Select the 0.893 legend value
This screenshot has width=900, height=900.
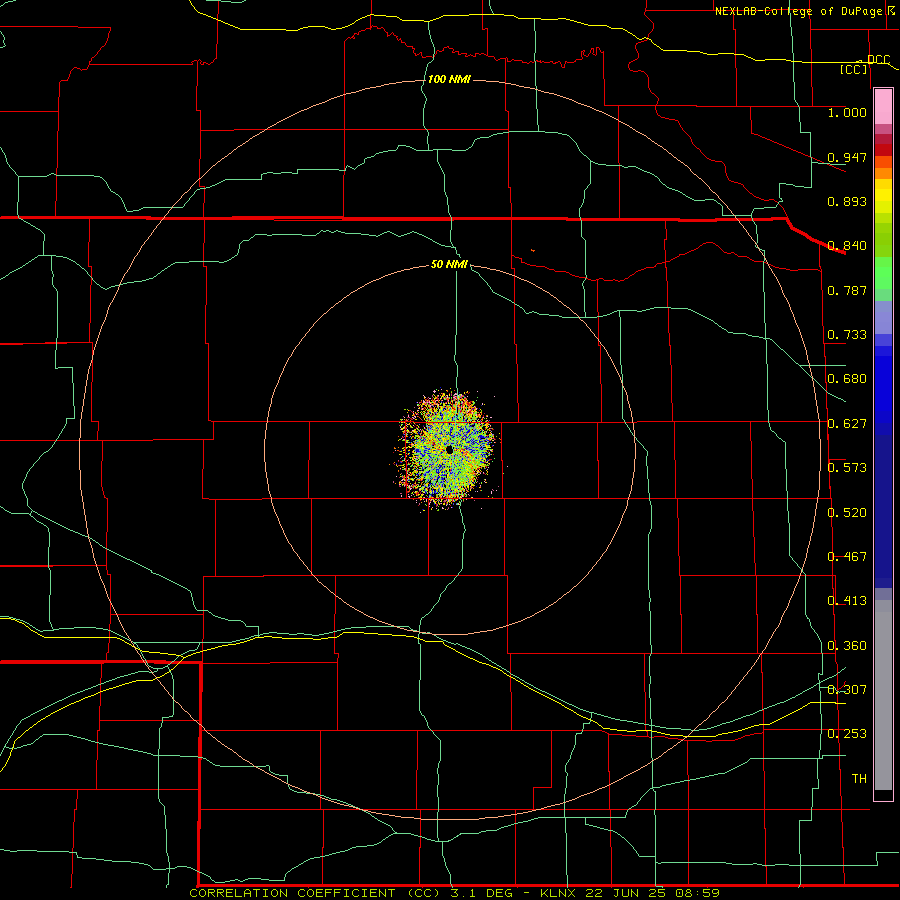click(847, 201)
